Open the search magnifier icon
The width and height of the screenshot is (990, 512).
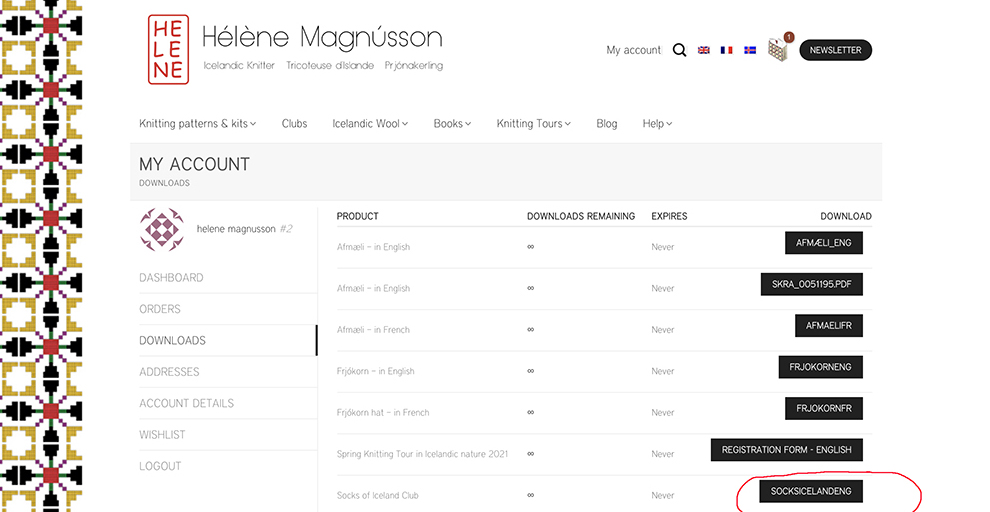point(679,50)
